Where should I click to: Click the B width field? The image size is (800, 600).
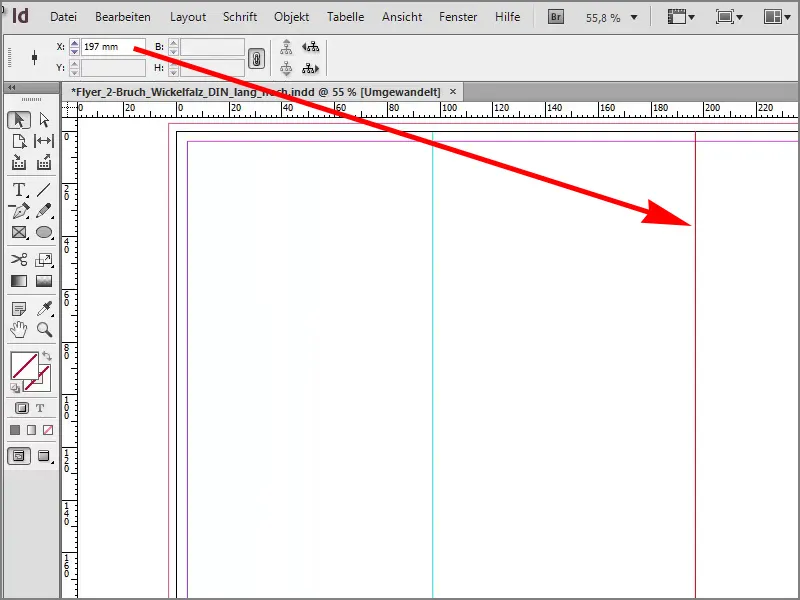click(212, 47)
